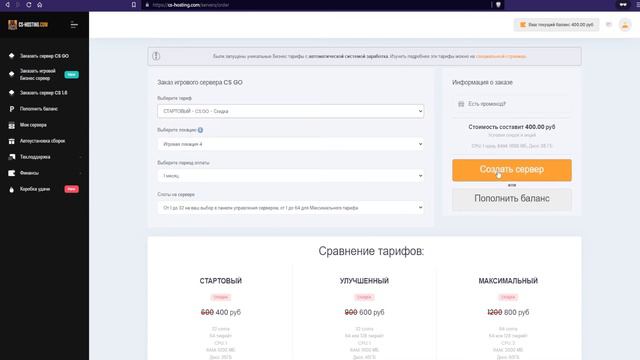Toggle the sidebar hamburger menu
640x360 pixels.
pos(74,25)
